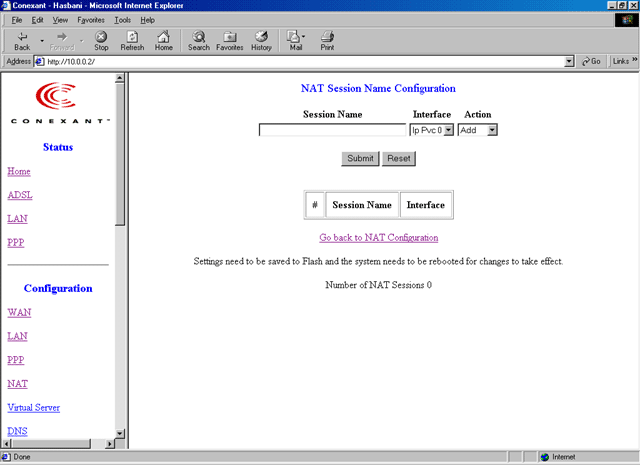
Task: Open the NAT configuration link
Action: 17,384
